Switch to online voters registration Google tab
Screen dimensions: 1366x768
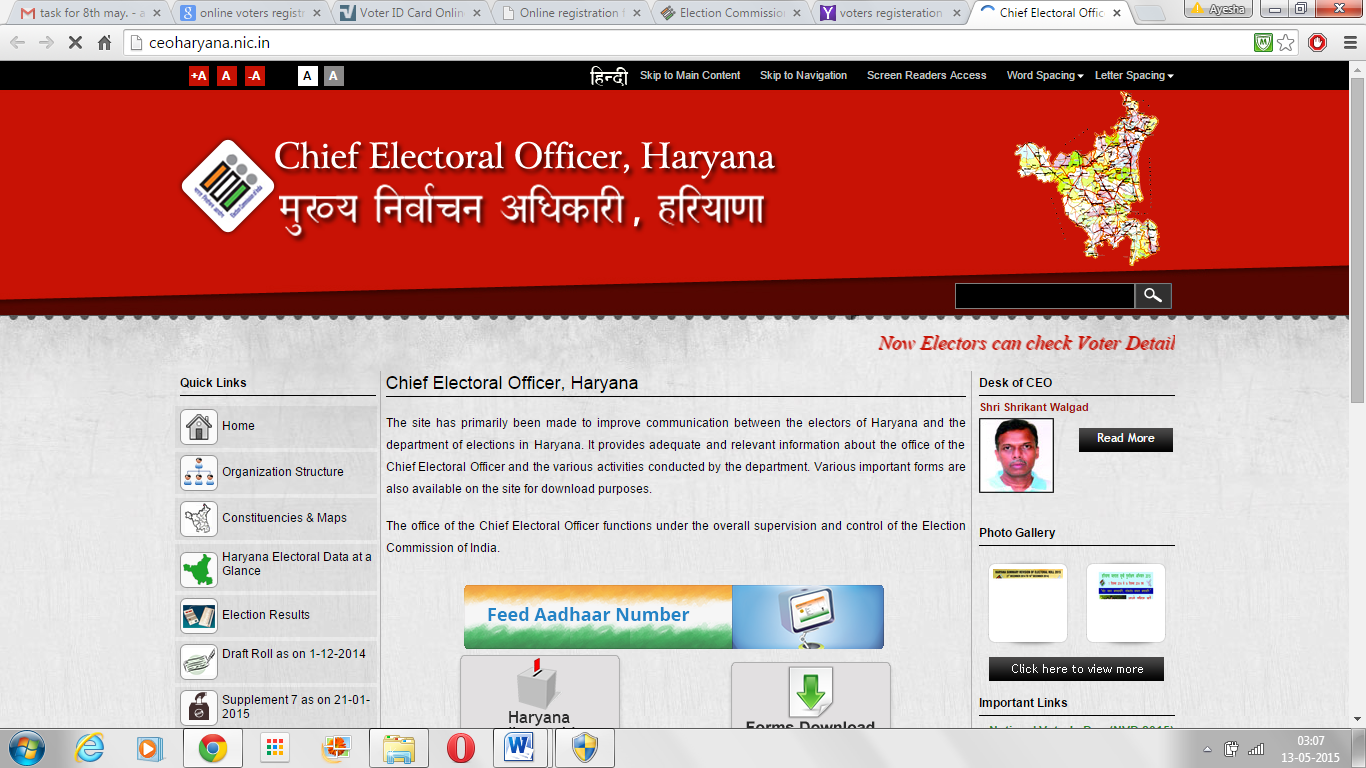pos(250,13)
